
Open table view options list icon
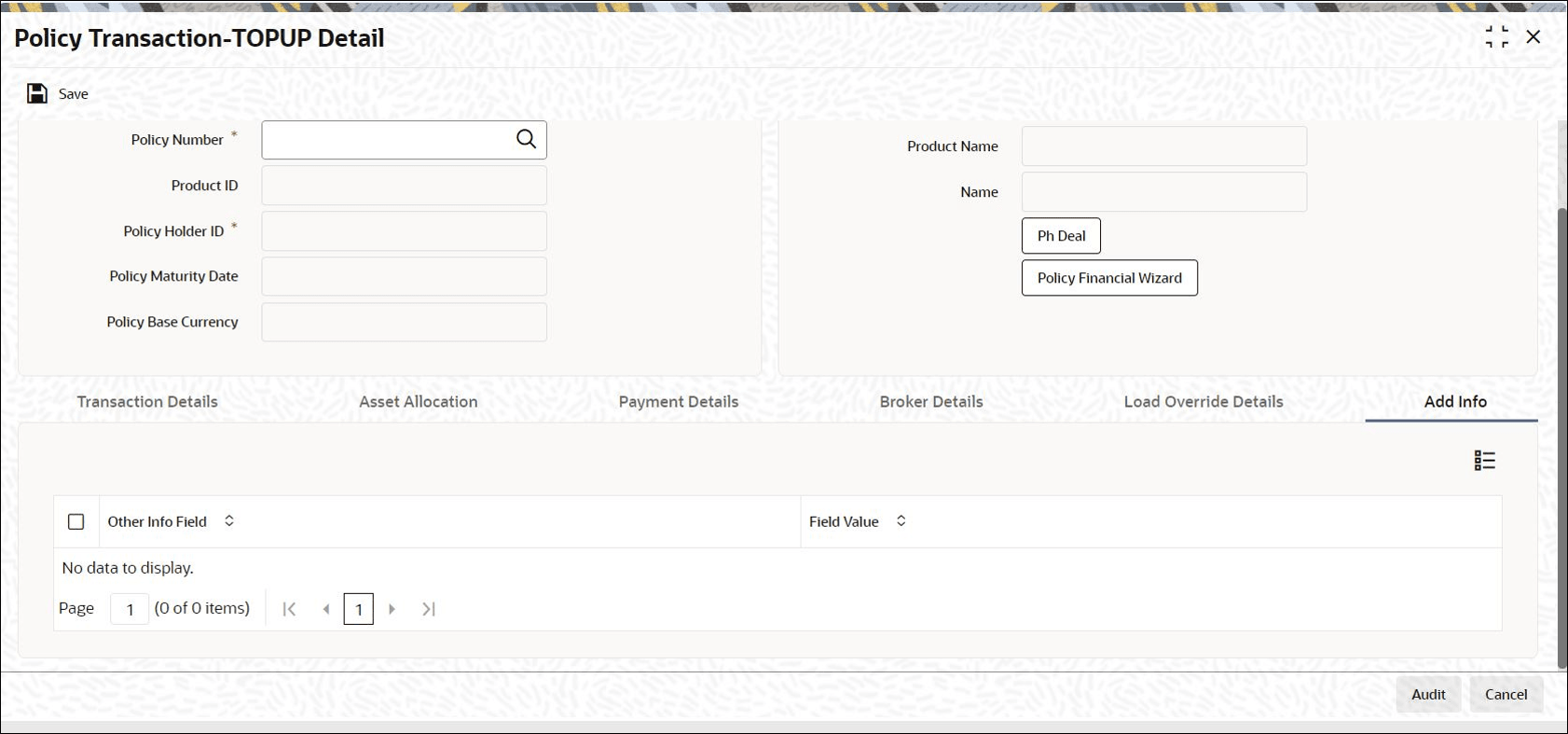[x=1484, y=461]
